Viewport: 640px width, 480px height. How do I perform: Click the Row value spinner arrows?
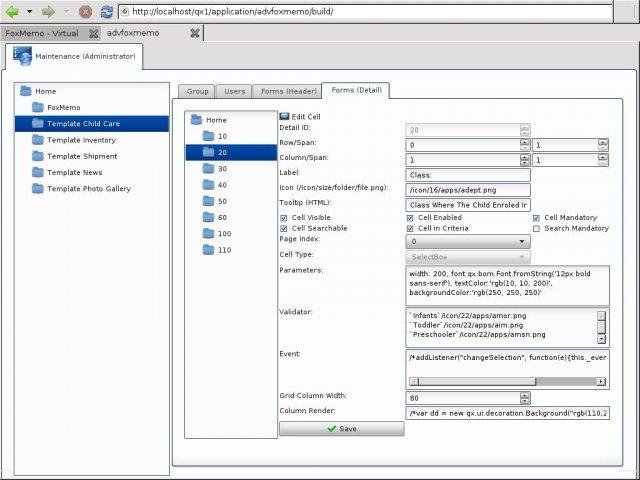tap(525, 145)
